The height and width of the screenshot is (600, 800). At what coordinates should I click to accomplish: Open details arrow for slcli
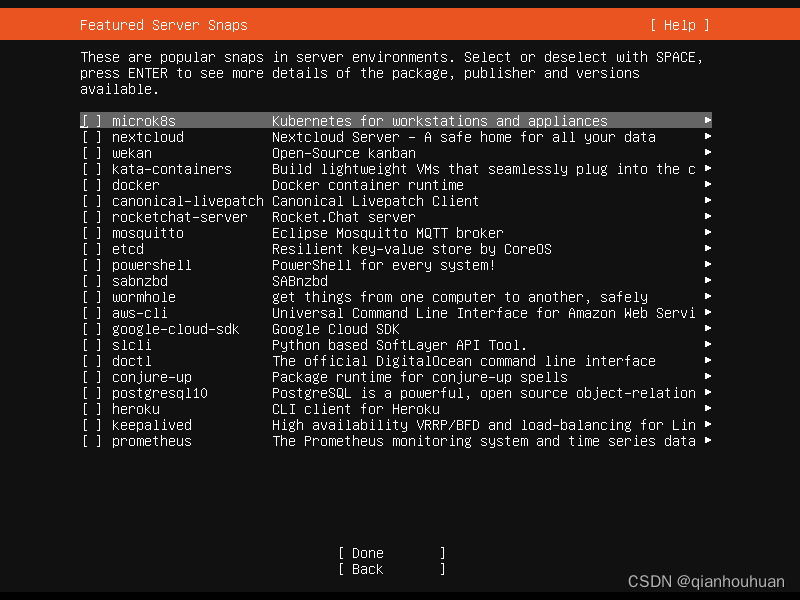point(708,344)
